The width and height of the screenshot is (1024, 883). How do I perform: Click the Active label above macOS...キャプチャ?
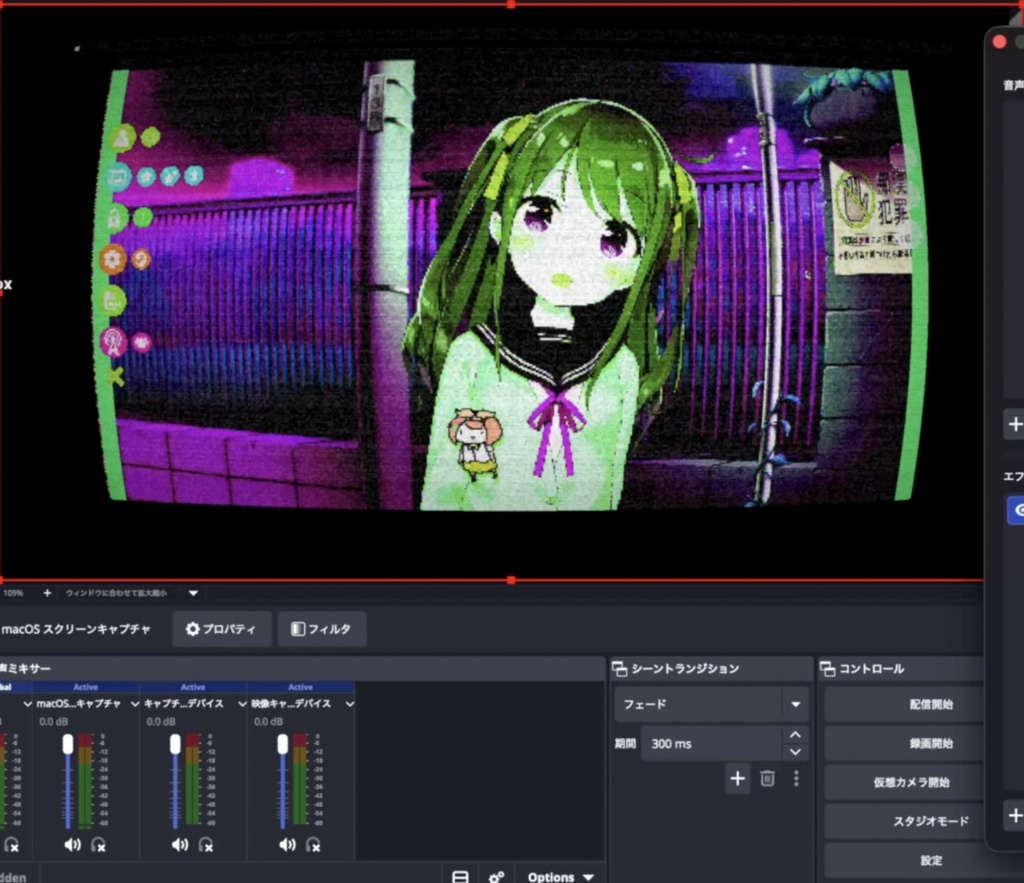coord(86,687)
